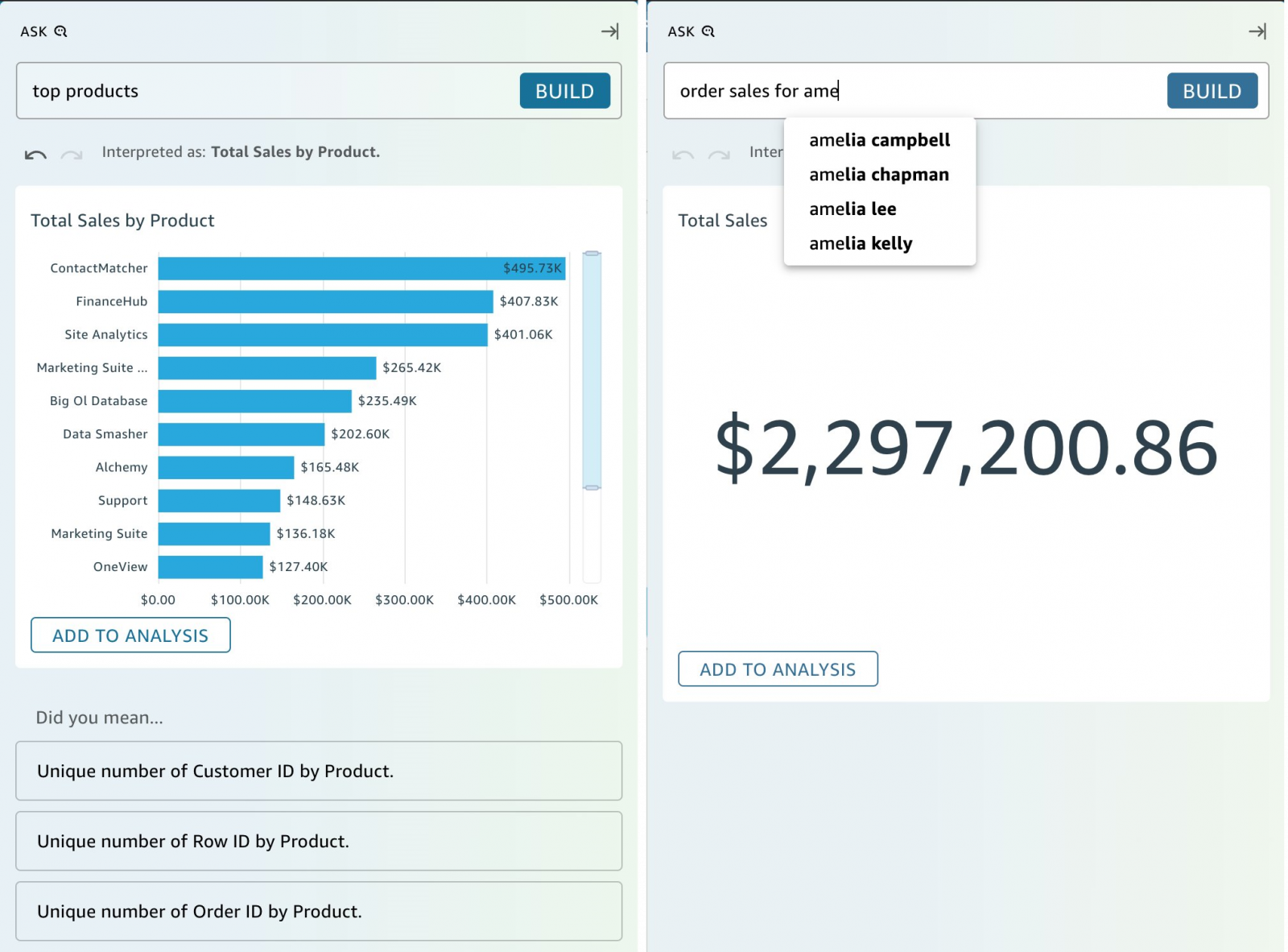Screen dimensions: 1288x952
Task: Choose Unique number of Customer ID by Product
Action: click(319, 771)
